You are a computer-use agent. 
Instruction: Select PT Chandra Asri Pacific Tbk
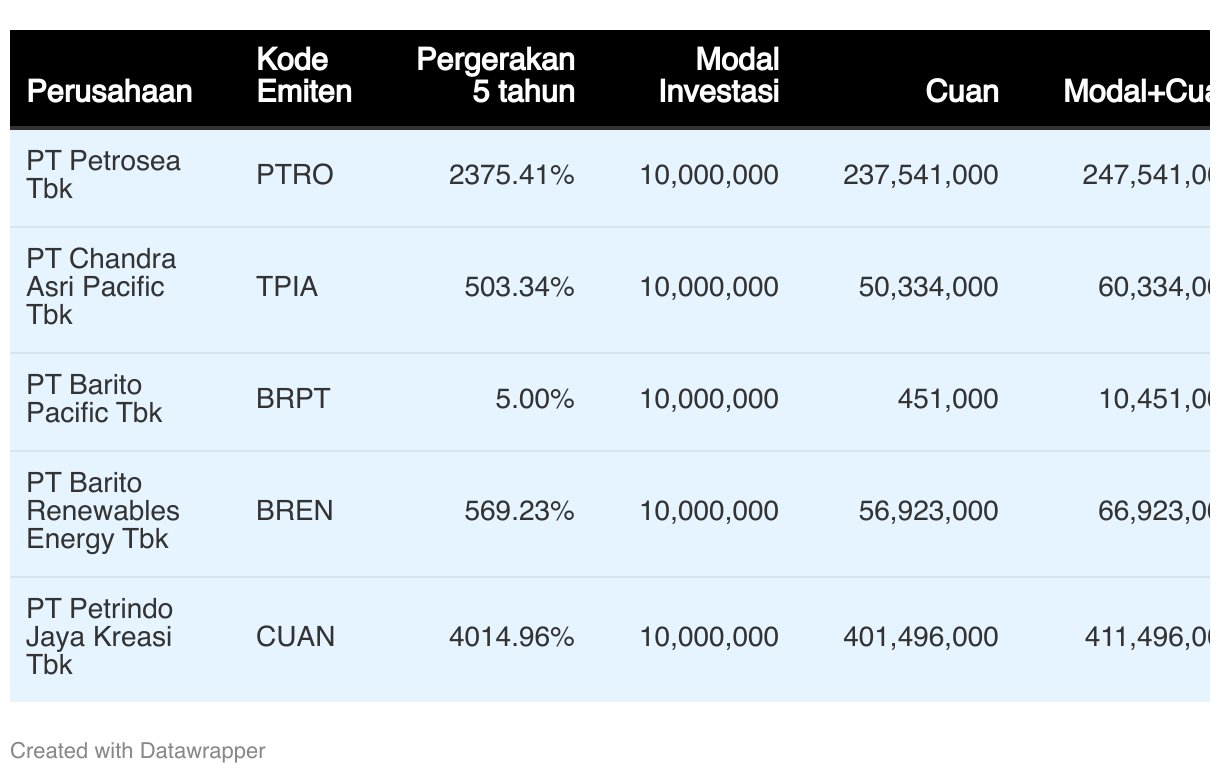point(101,287)
